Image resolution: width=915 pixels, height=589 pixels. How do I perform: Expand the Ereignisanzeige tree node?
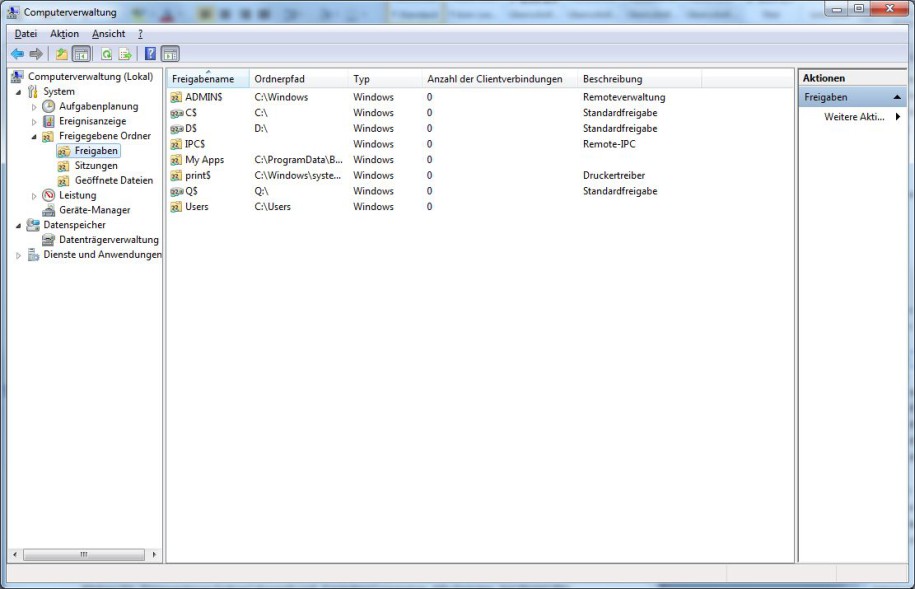[34, 121]
